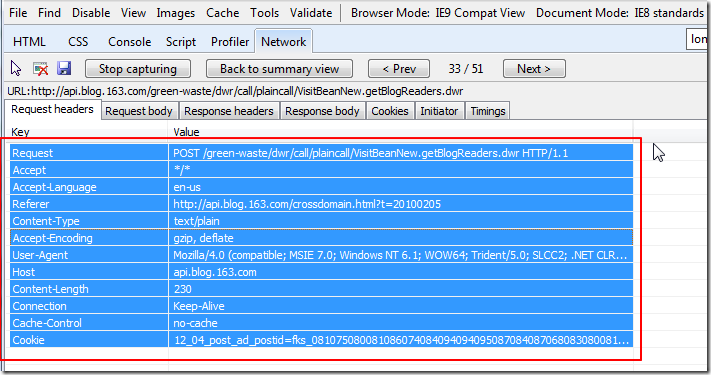Switch to the HTML tab
Screen dimensions: 711x375
coord(29,42)
